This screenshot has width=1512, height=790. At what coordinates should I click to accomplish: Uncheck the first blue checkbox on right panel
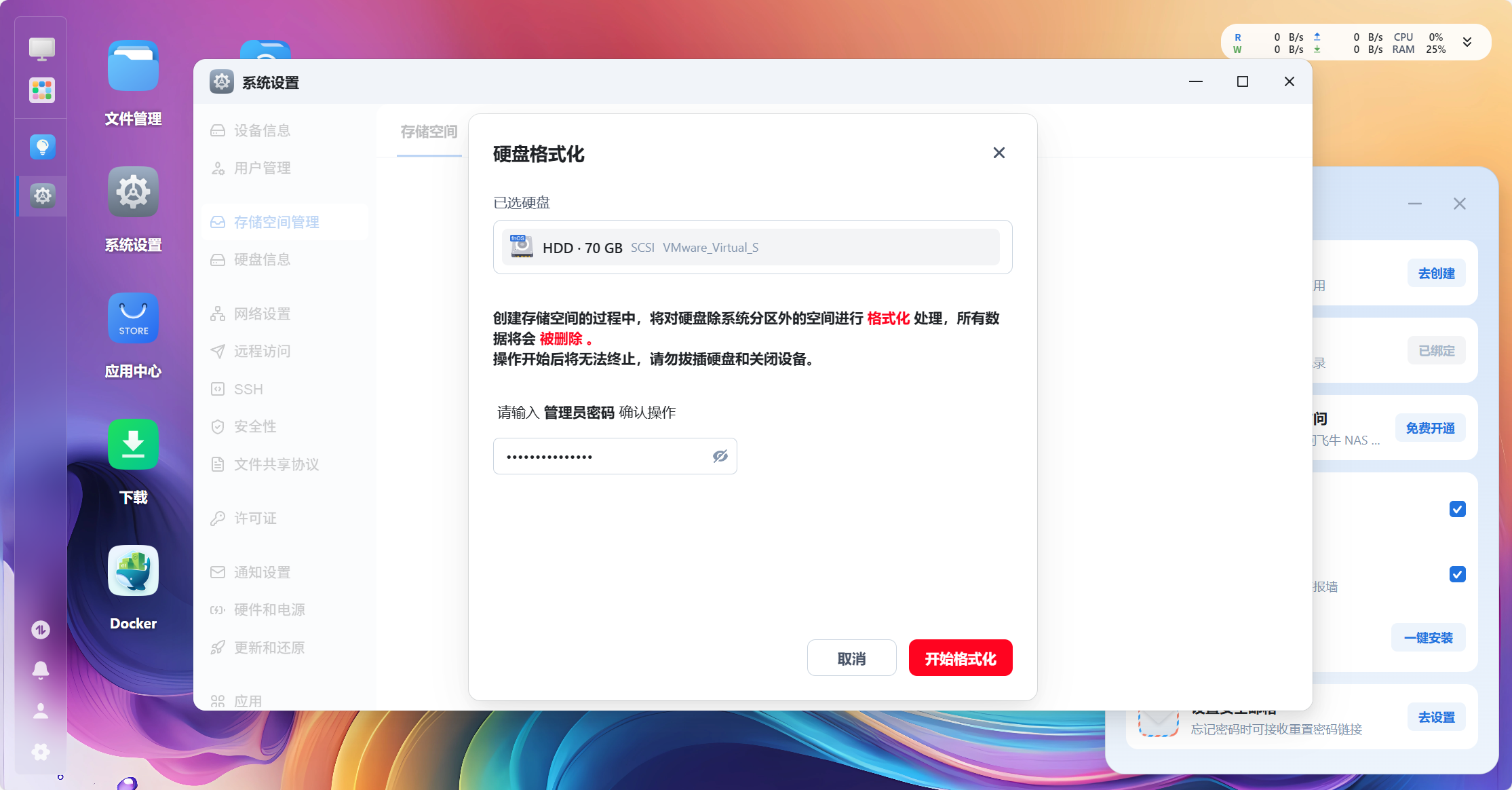1457,509
